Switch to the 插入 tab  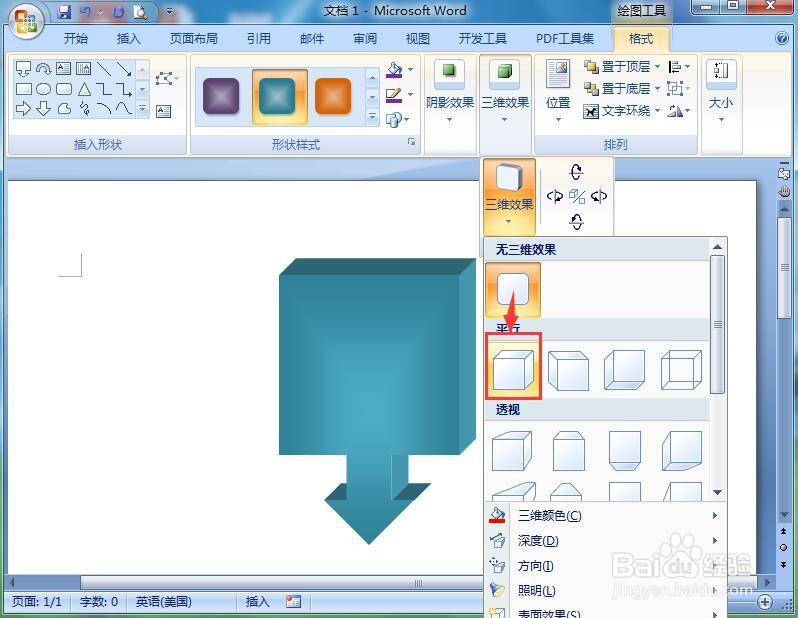click(x=128, y=39)
